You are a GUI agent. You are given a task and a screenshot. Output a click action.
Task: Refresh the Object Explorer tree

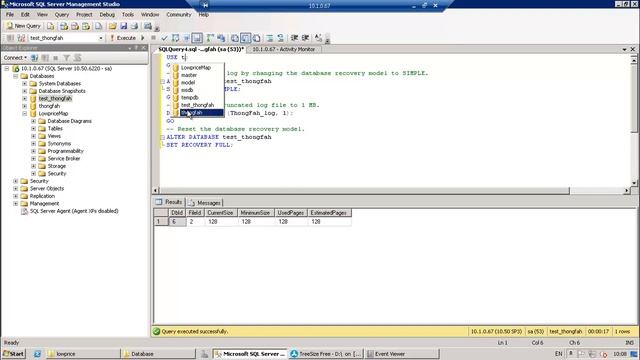77,58
